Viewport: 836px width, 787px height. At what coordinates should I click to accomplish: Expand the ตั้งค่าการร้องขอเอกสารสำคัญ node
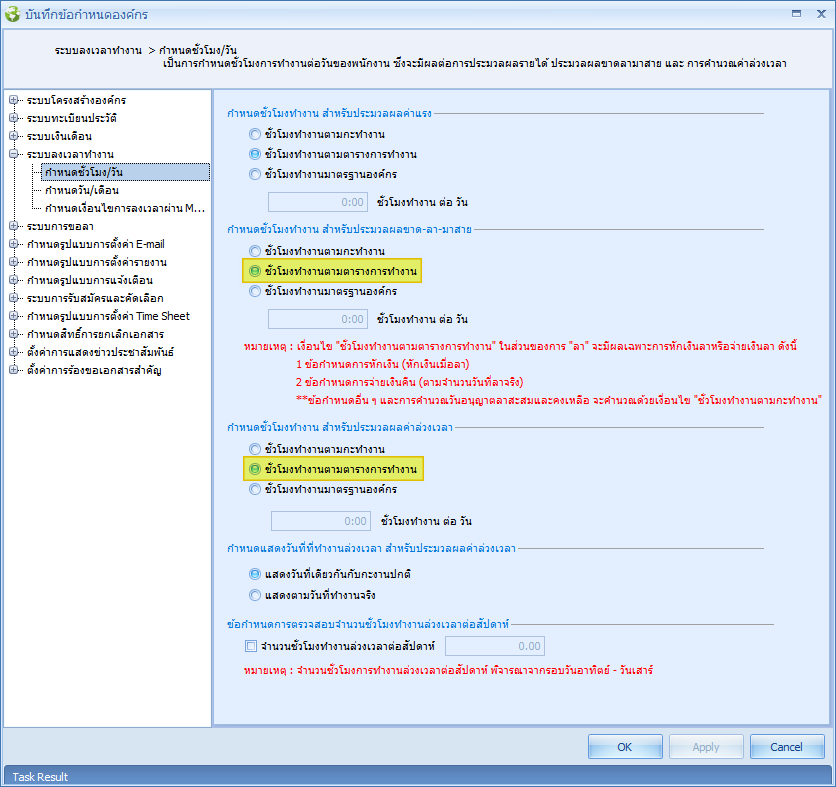pos(13,370)
